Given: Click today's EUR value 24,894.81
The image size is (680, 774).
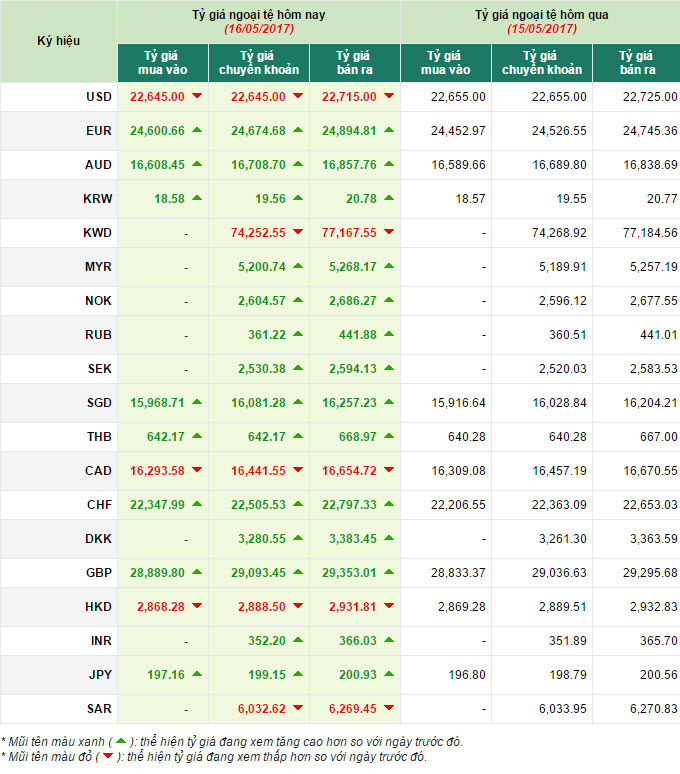Looking at the screenshot, I should click(x=349, y=131).
